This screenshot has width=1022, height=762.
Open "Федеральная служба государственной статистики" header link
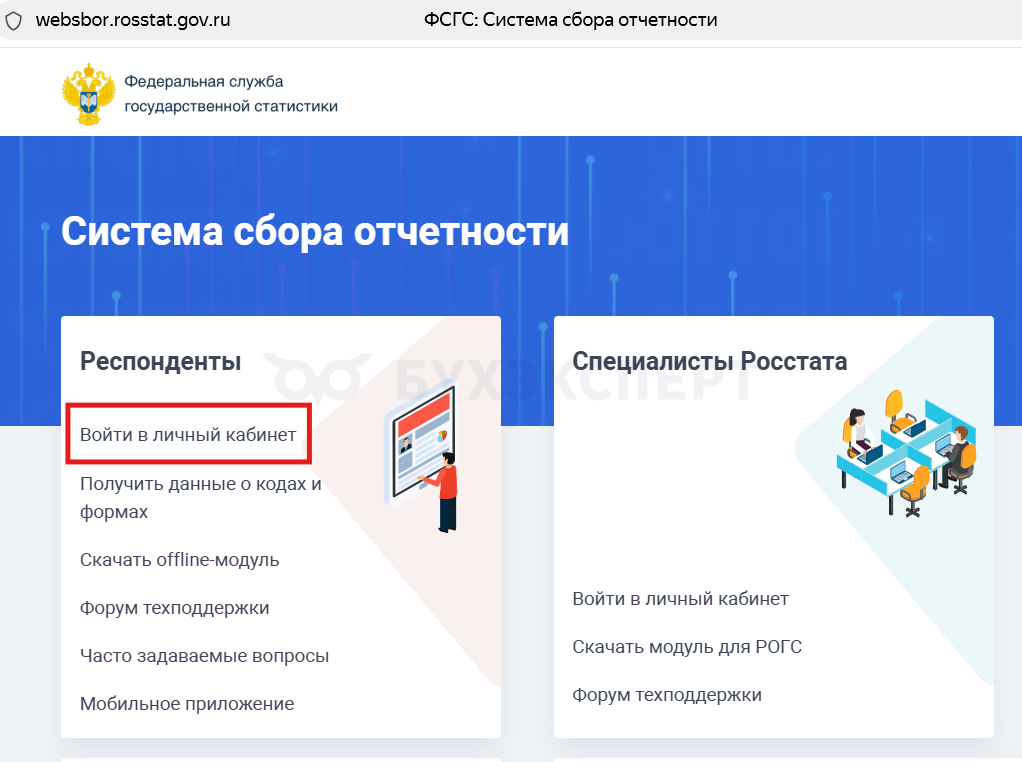pyautogui.click(x=231, y=94)
